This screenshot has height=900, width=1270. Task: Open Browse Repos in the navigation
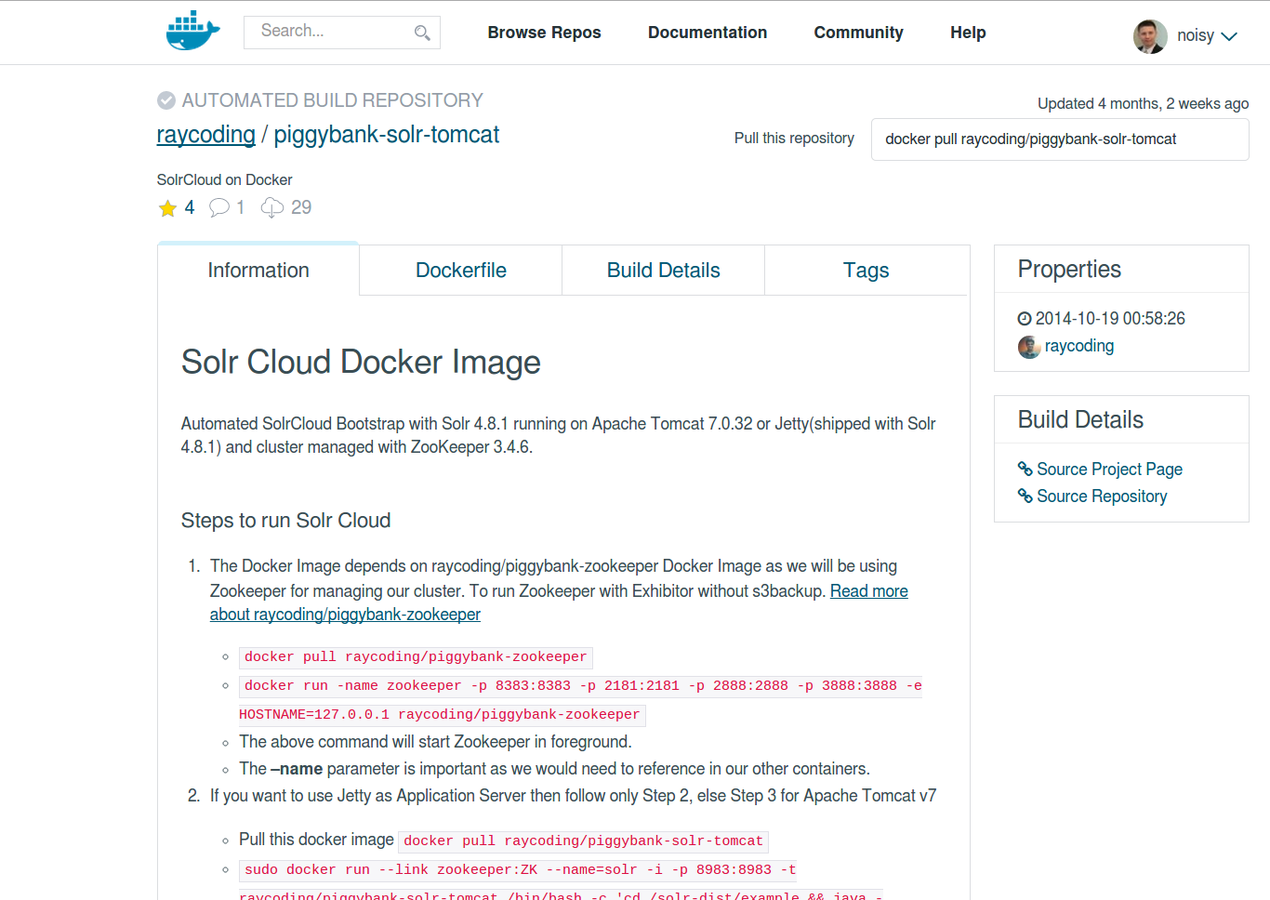pyautogui.click(x=544, y=33)
